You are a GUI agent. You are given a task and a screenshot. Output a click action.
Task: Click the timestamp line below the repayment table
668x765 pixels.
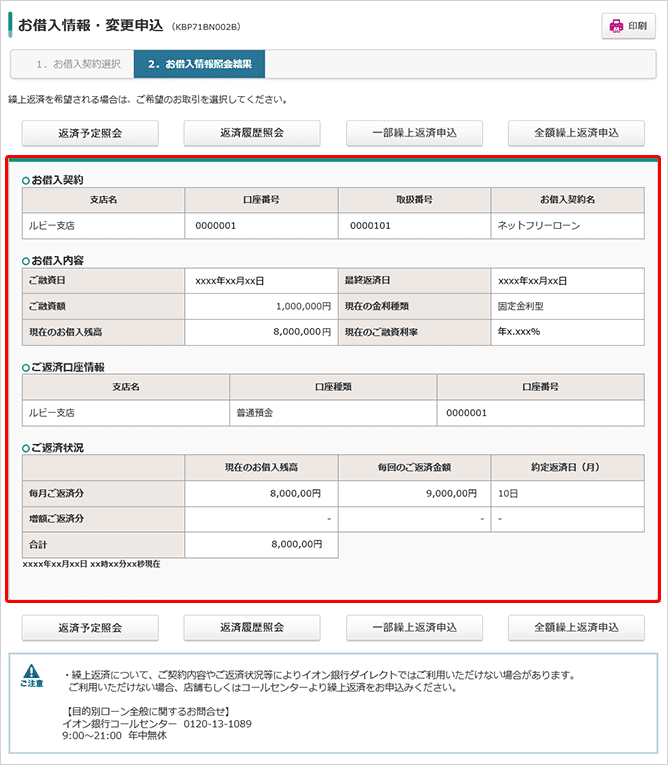(91, 564)
